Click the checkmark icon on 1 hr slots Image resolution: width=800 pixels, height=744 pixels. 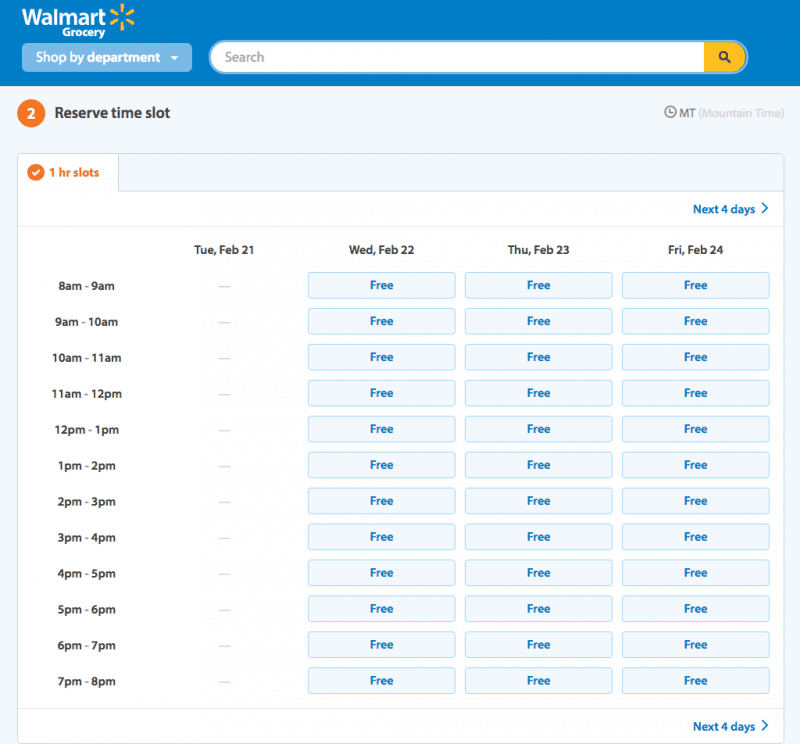pos(36,172)
